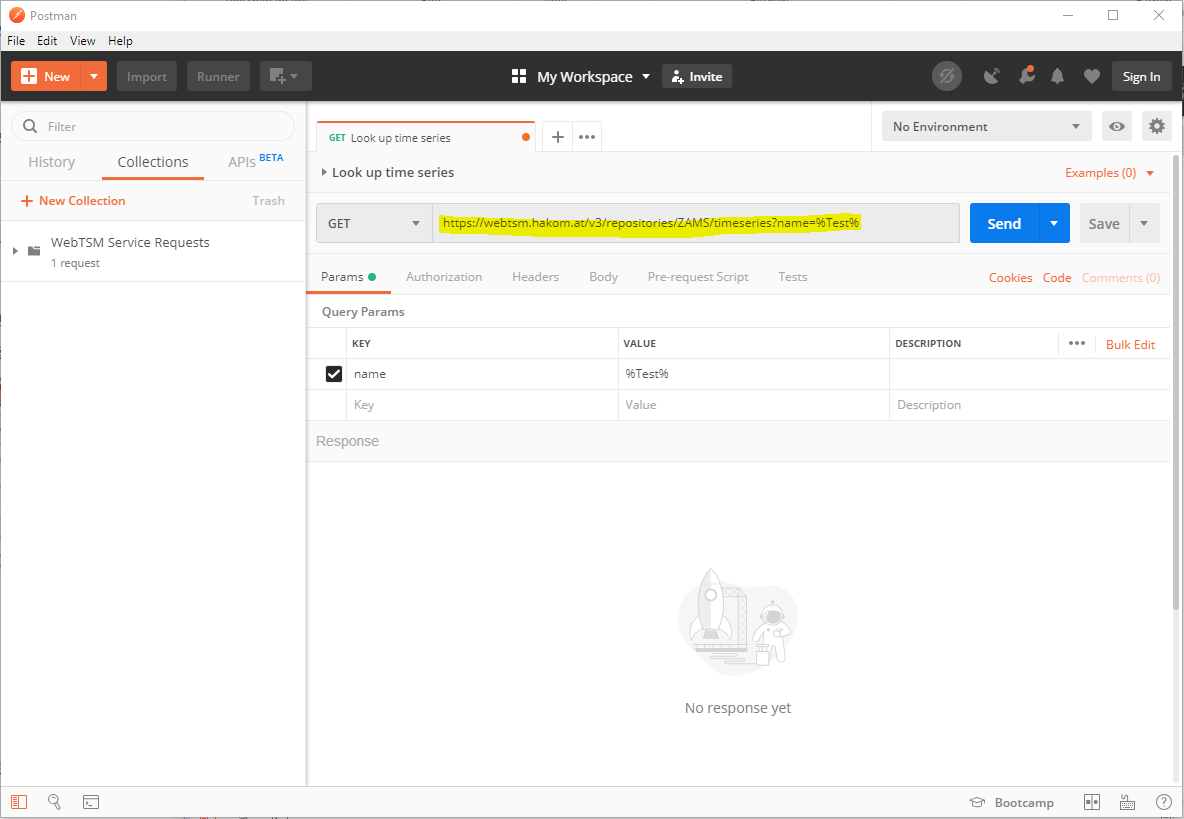Viewport: 1184px width, 819px height.
Task: Click the heart icon in header
Action: click(x=1091, y=76)
